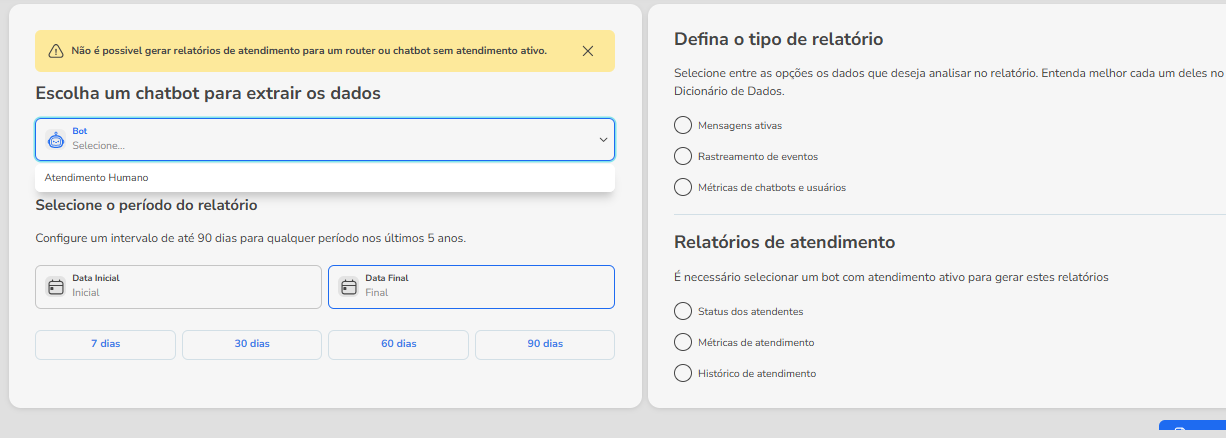Focus the Data Inicial date field
The image size is (1226, 438).
pyautogui.click(x=178, y=287)
